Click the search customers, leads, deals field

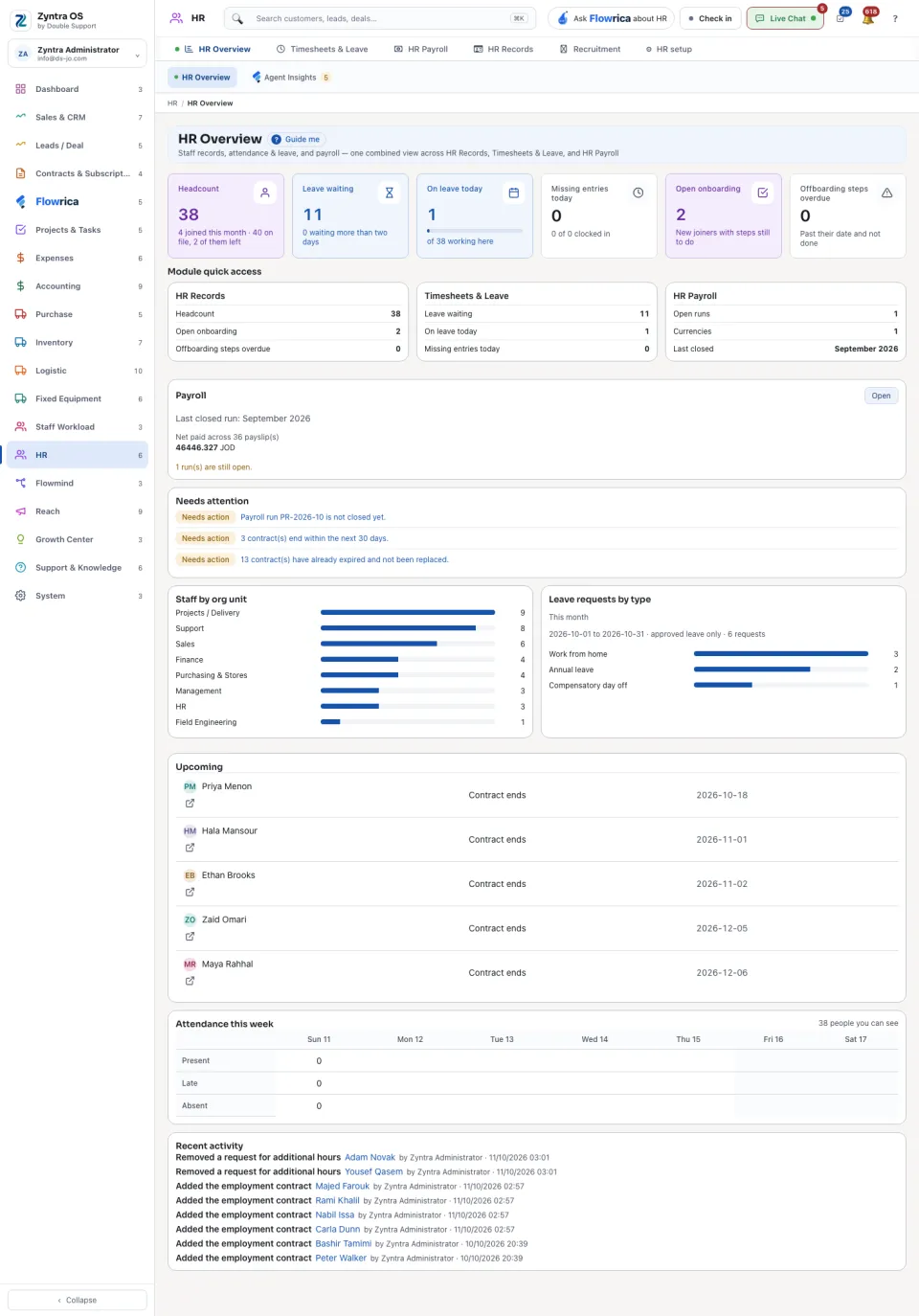pos(380,18)
